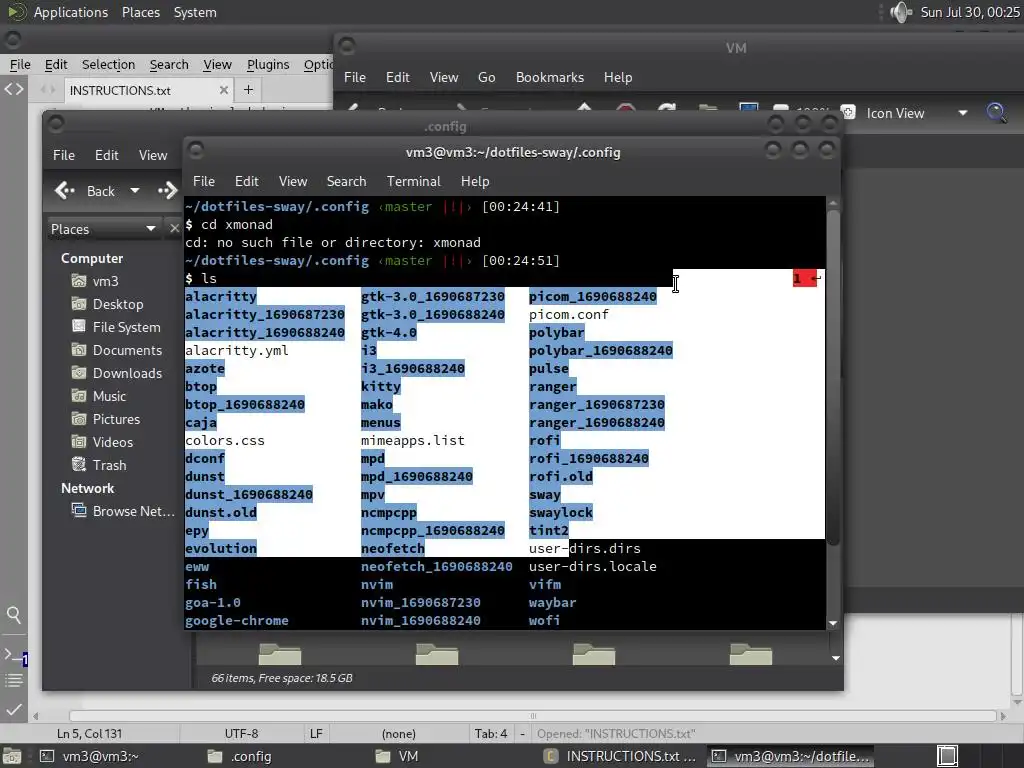Add a new tab with the plus button

click(x=248, y=89)
